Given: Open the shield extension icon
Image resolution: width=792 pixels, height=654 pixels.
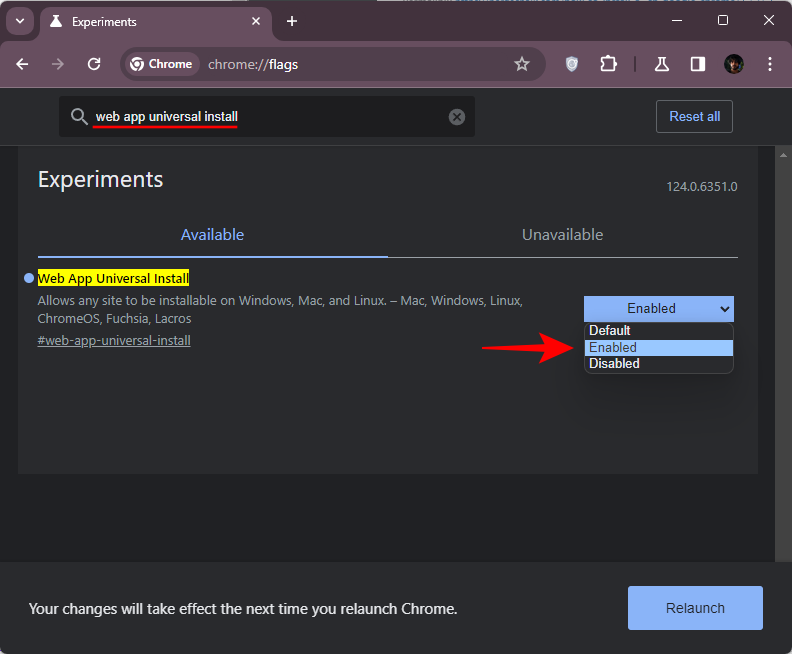Looking at the screenshot, I should click(x=571, y=64).
